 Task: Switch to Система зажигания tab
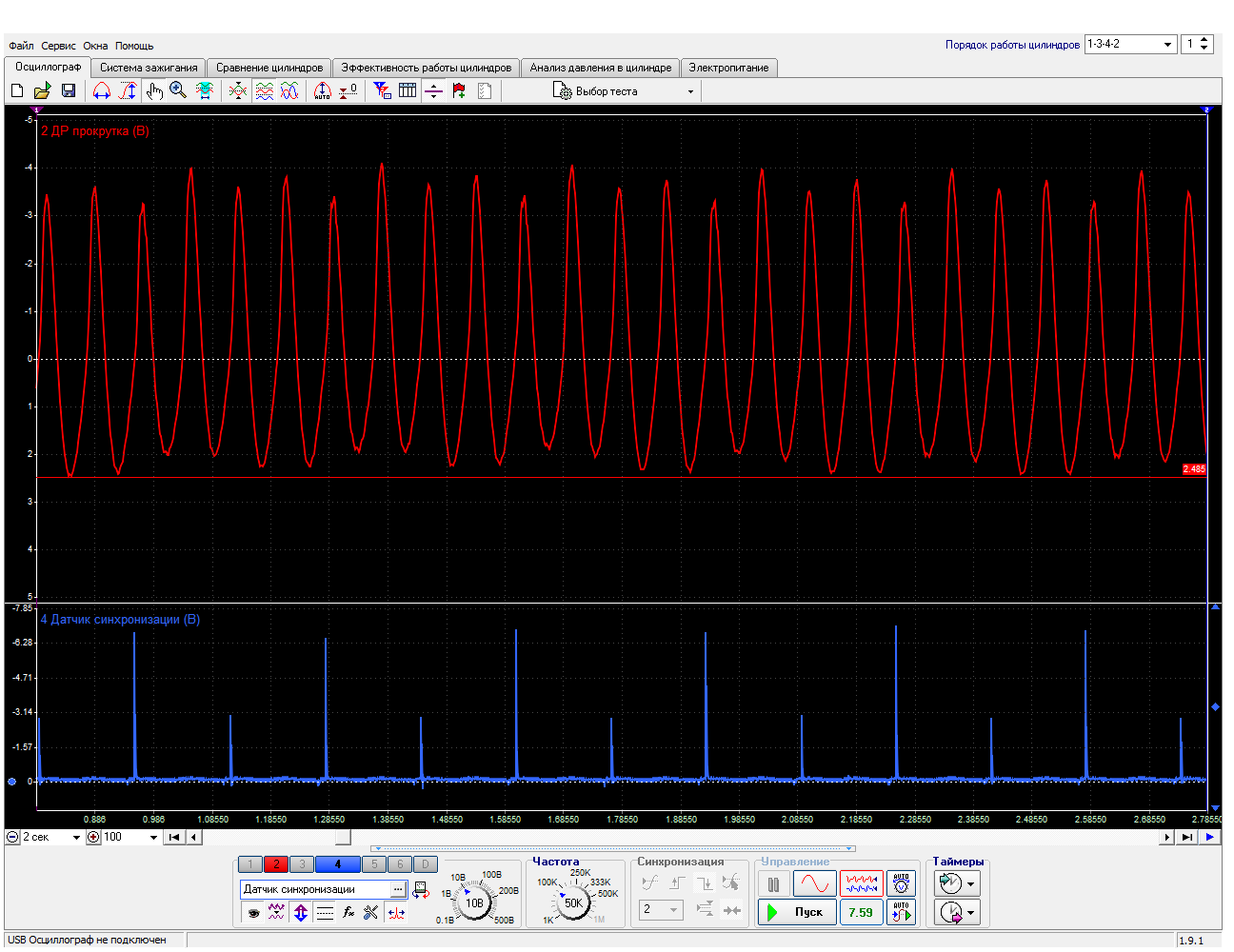click(149, 68)
